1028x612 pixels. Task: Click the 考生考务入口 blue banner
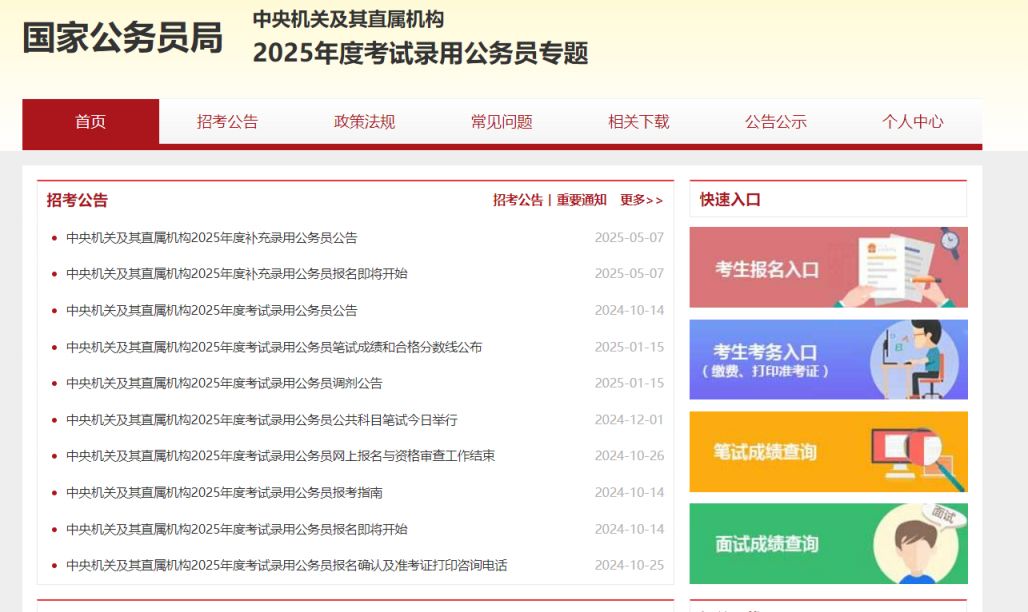[829, 359]
